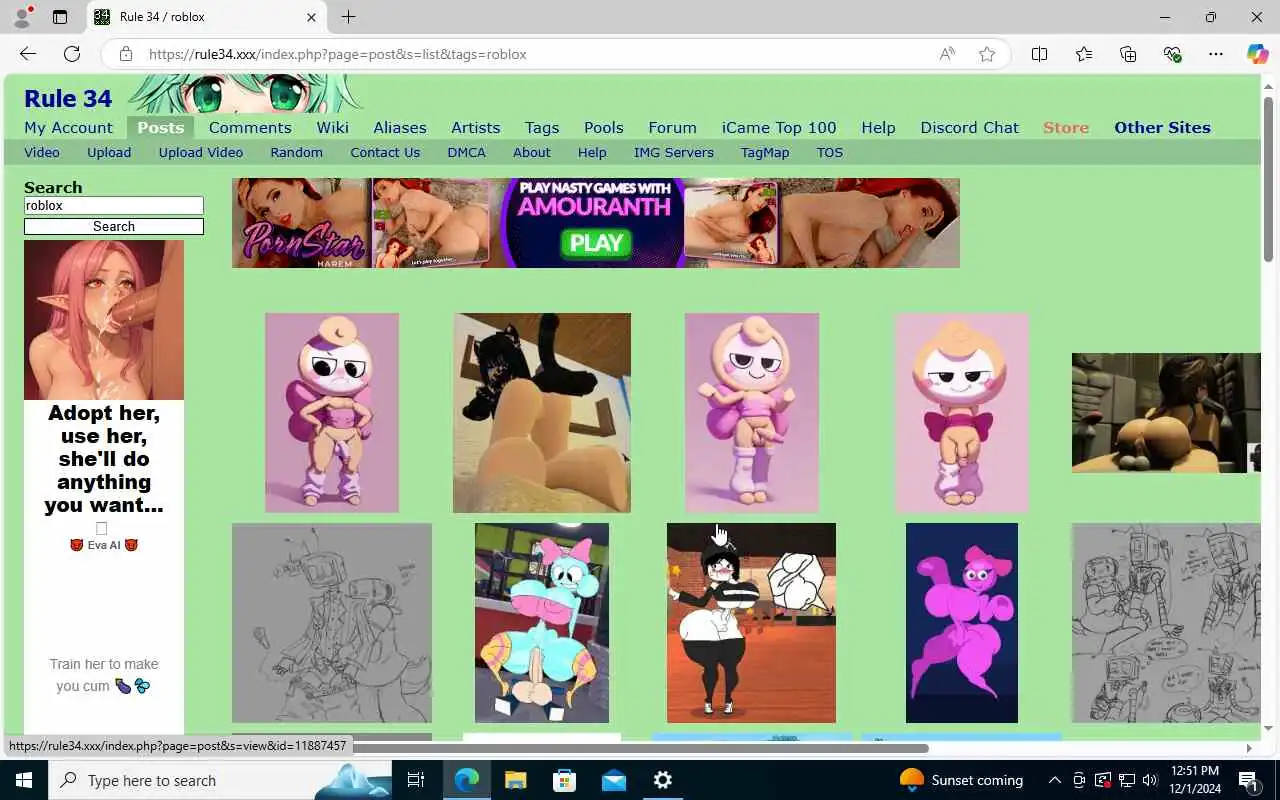
Task: Click the Upload link
Action: point(109,152)
